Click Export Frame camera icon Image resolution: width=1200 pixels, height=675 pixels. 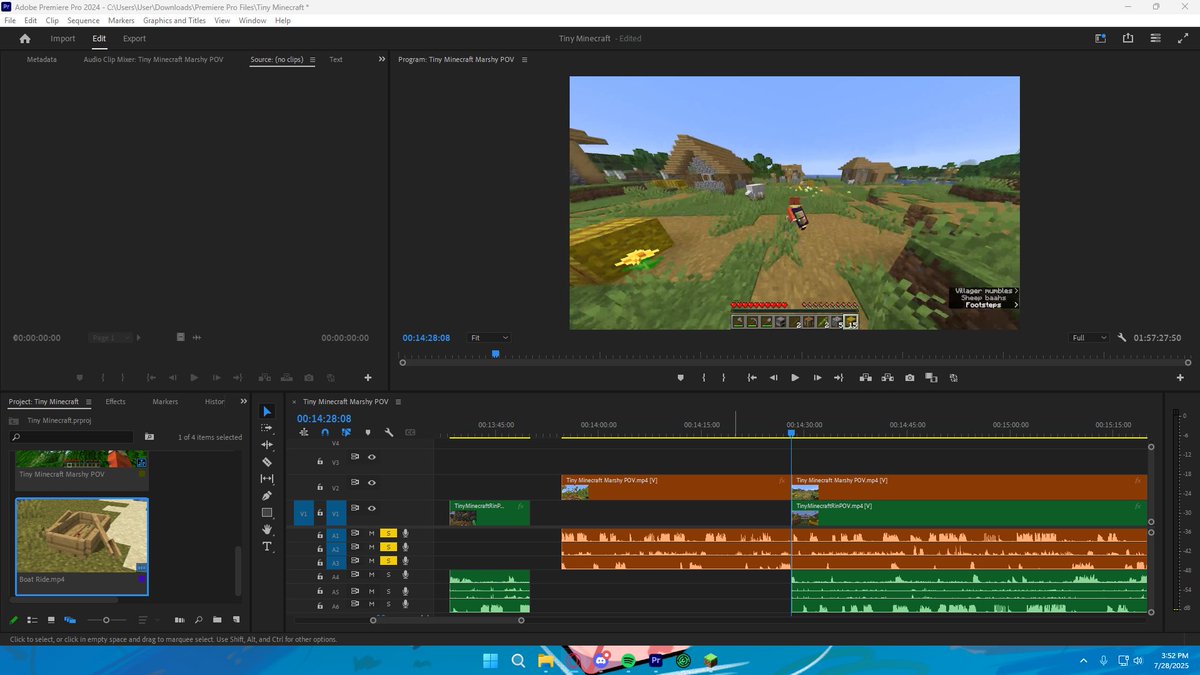click(909, 378)
